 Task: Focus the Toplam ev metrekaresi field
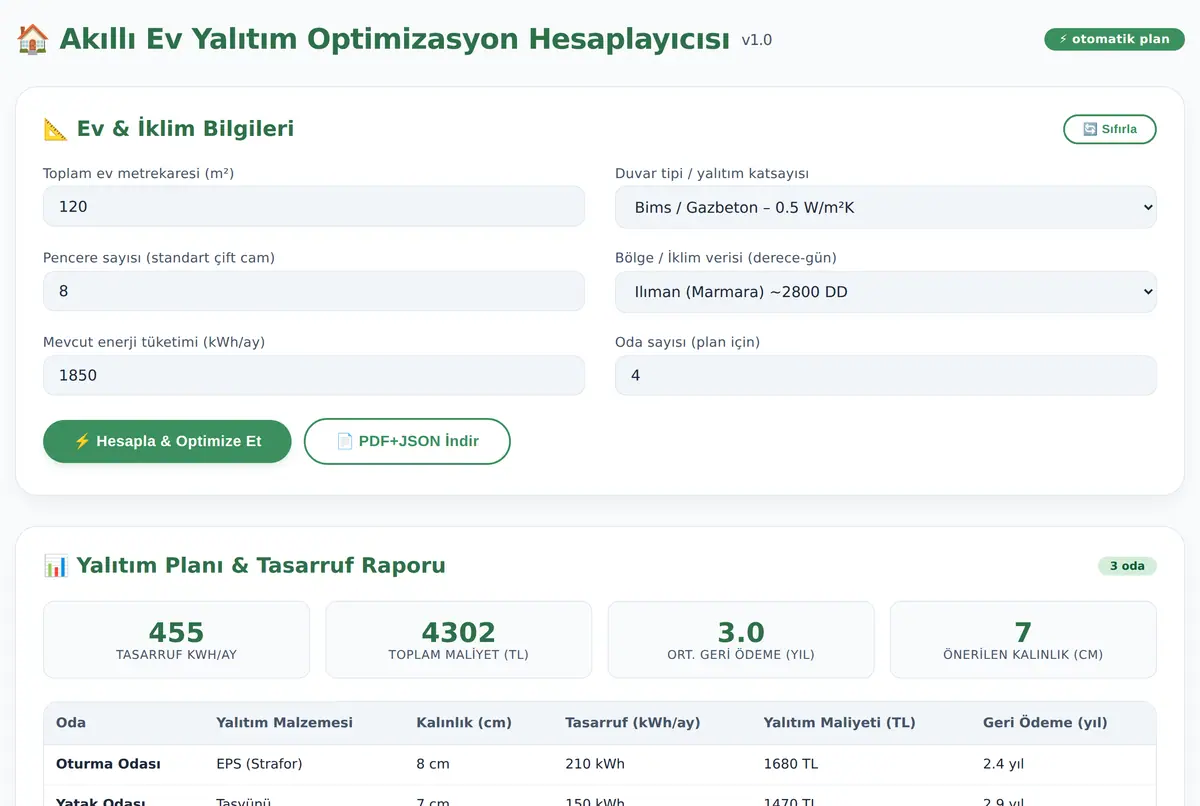click(313, 206)
